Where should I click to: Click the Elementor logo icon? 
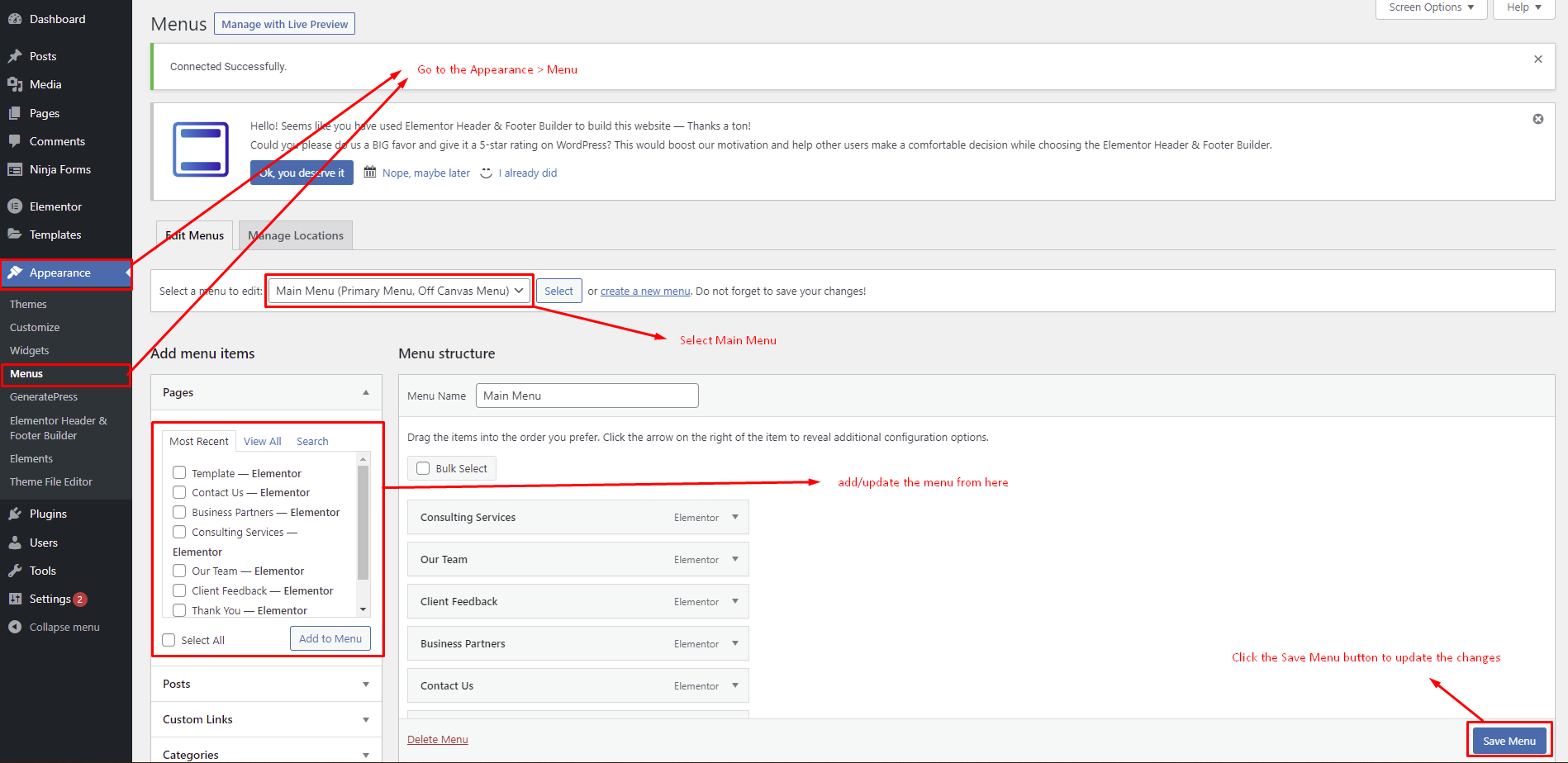tap(15, 206)
